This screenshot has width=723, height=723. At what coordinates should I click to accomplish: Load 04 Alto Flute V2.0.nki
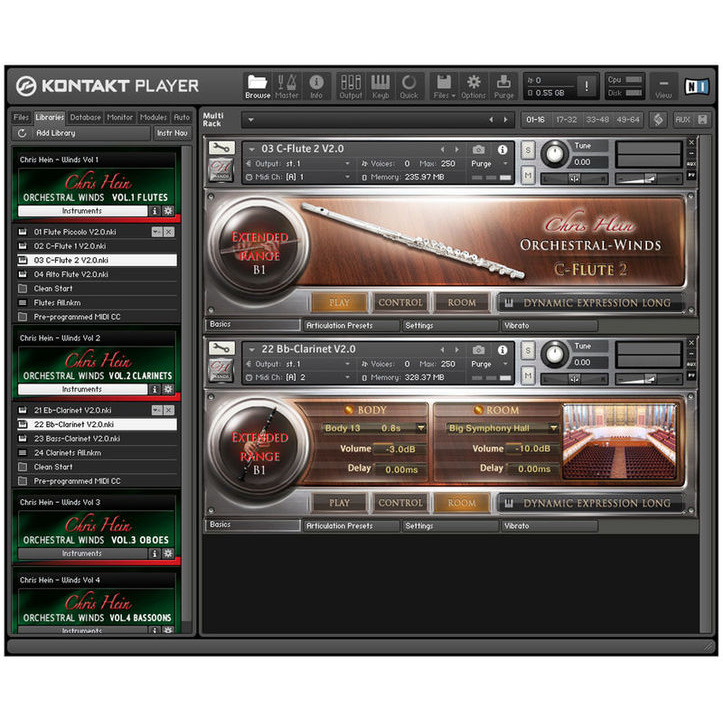(x=97, y=274)
